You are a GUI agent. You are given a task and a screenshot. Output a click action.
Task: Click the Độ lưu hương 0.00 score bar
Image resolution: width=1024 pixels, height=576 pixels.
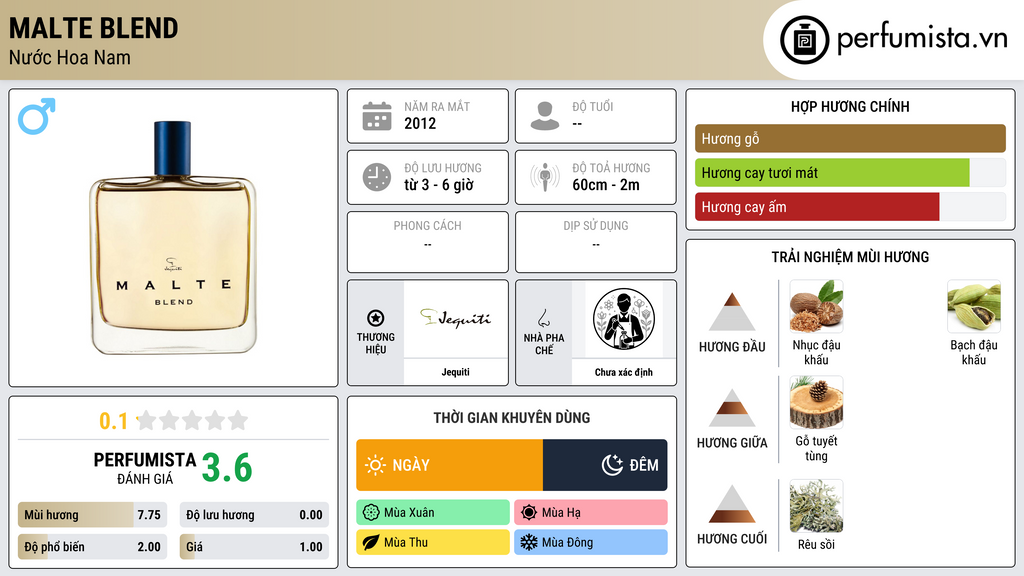pos(254,515)
